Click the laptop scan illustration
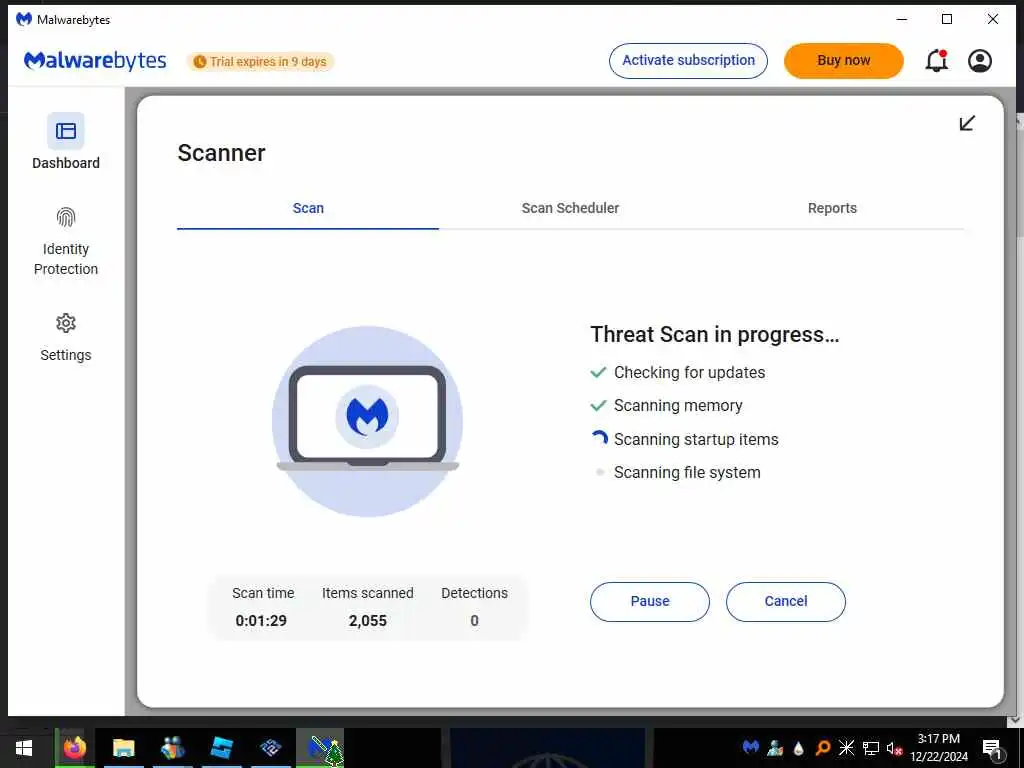This screenshot has height=768, width=1024. 368,421
